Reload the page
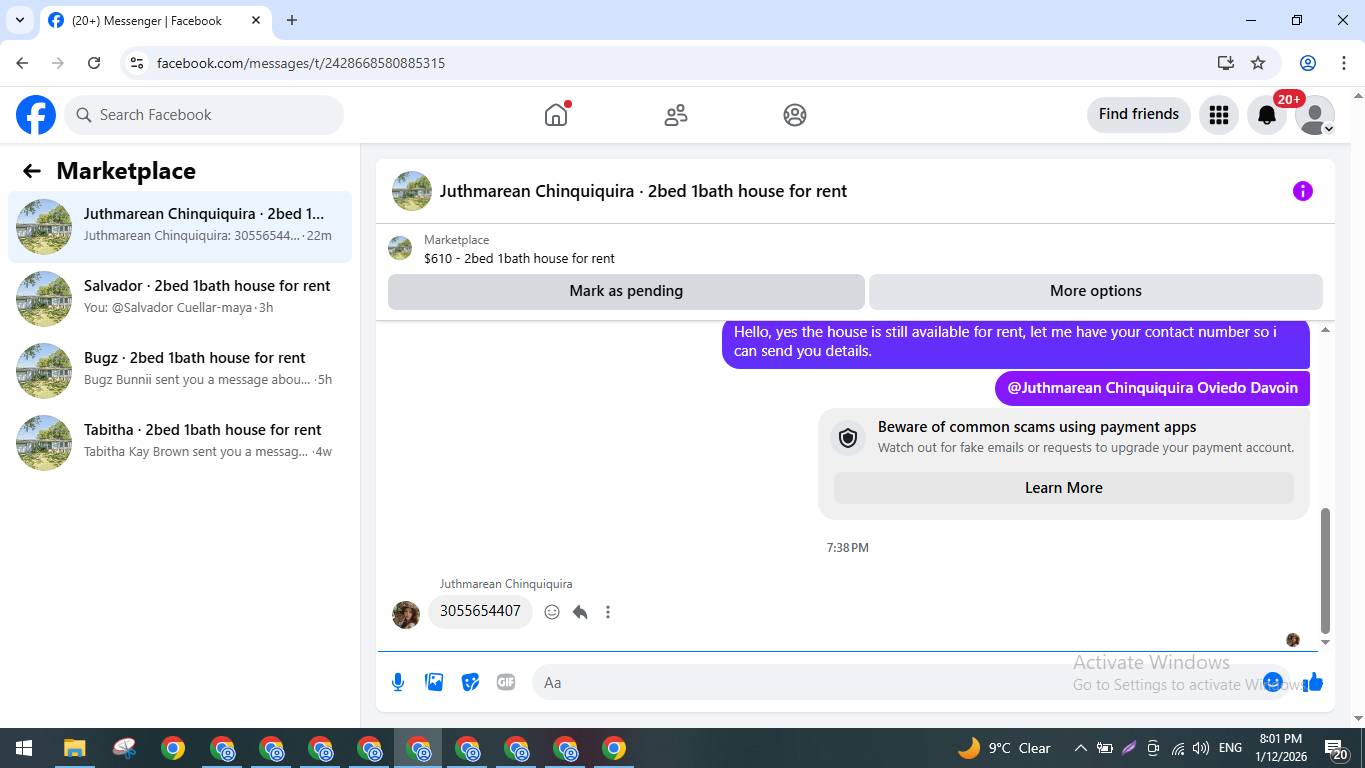This screenshot has width=1365, height=768. (x=94, y=63)
